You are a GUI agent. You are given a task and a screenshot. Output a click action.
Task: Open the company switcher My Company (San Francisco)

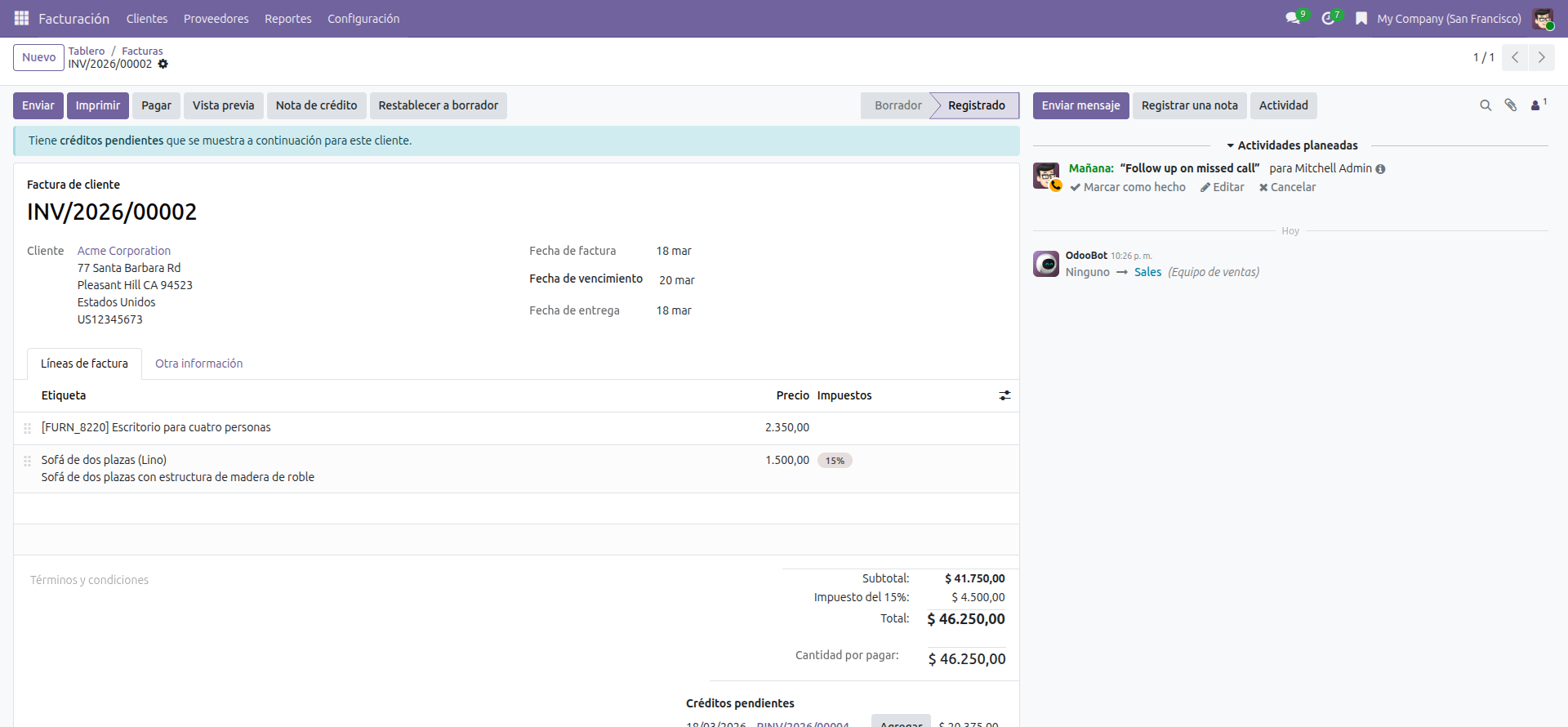(1448, 18)
